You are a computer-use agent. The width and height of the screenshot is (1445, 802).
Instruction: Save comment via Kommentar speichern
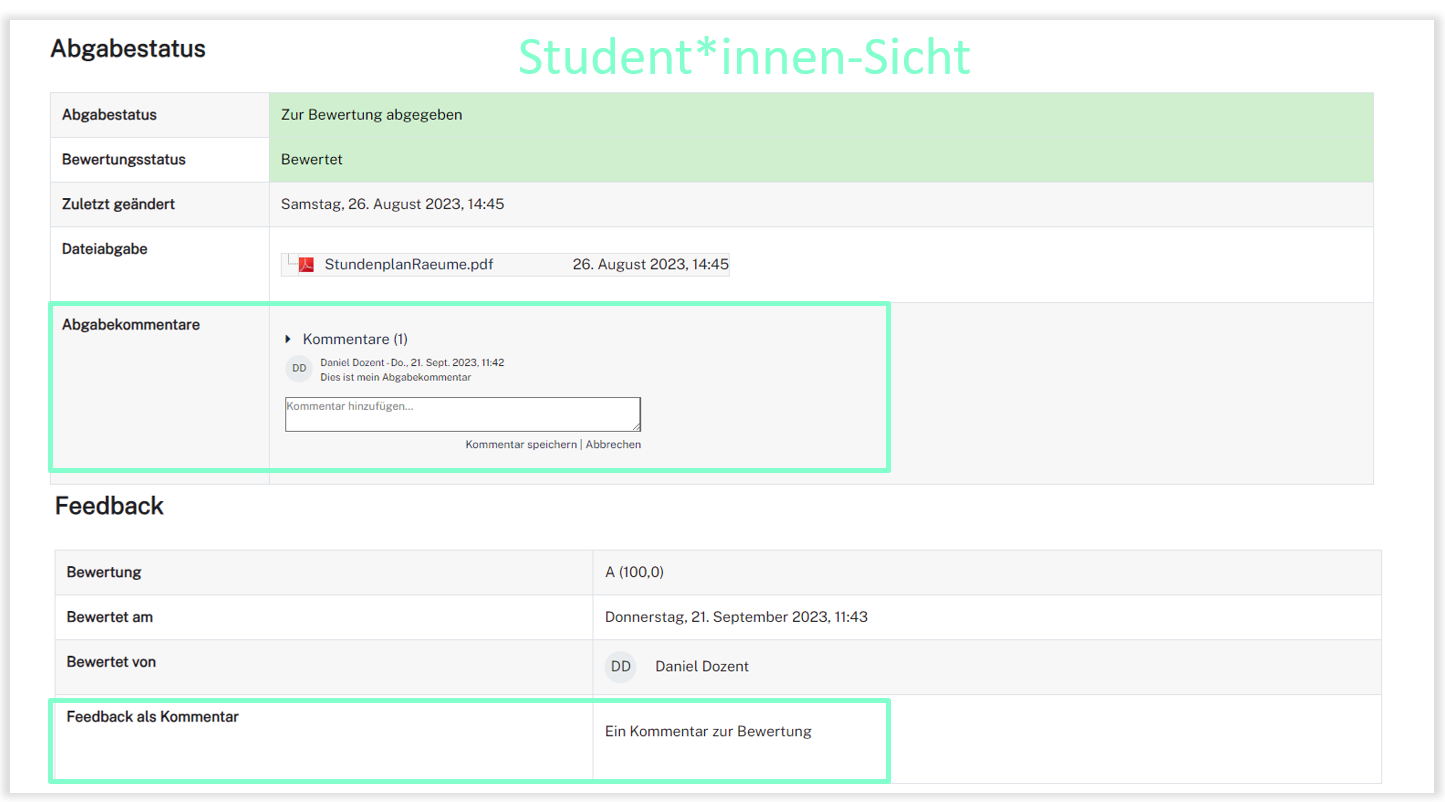pyautogui.click(x=521, y=444)
